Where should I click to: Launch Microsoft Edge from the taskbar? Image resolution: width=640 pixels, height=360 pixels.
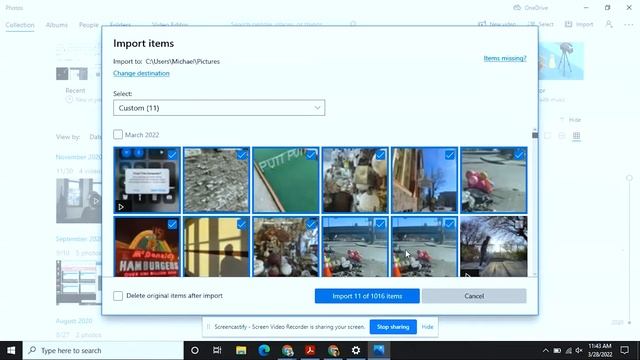pos(264,350)
